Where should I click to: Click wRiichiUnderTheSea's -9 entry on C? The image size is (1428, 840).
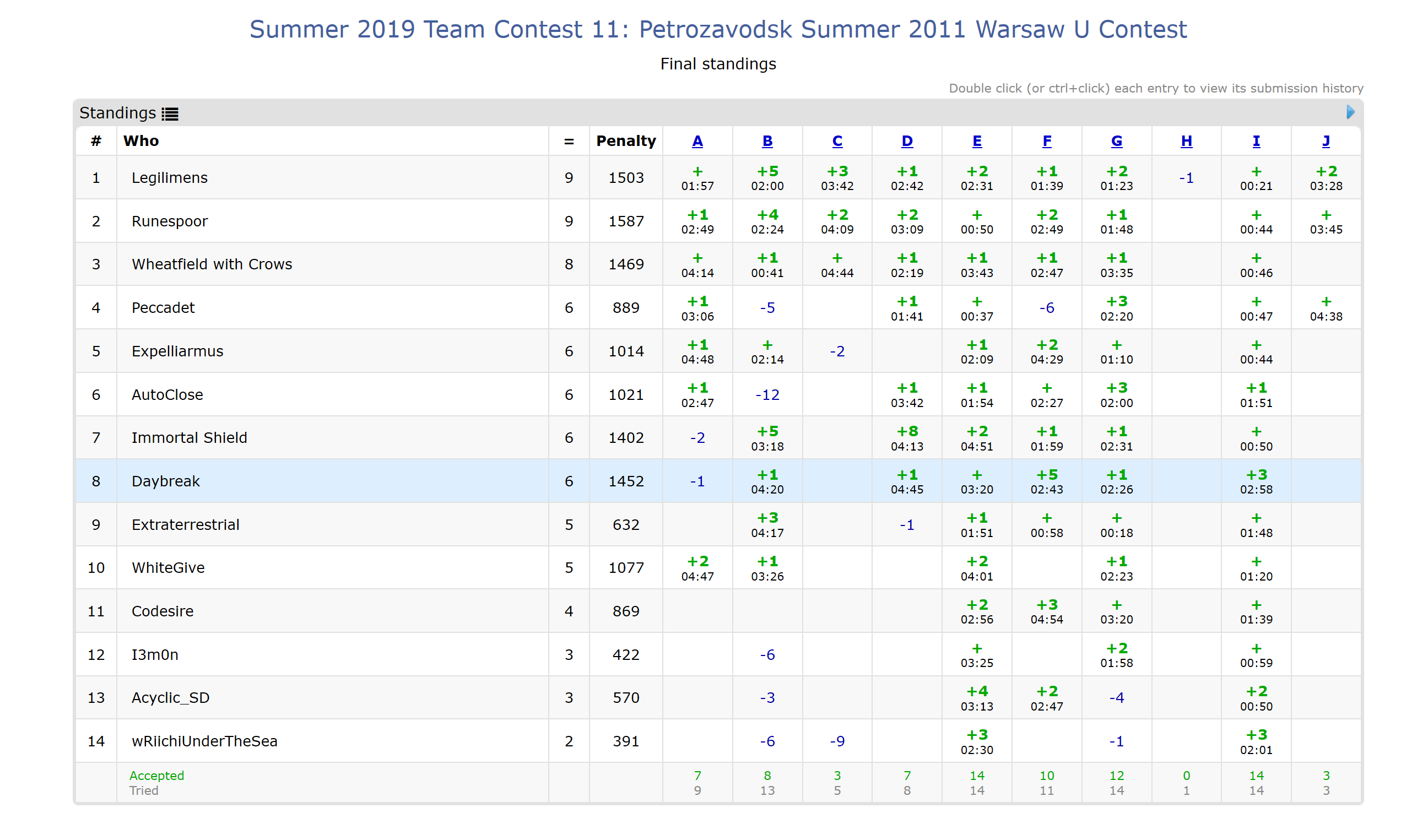click(837, 741)
